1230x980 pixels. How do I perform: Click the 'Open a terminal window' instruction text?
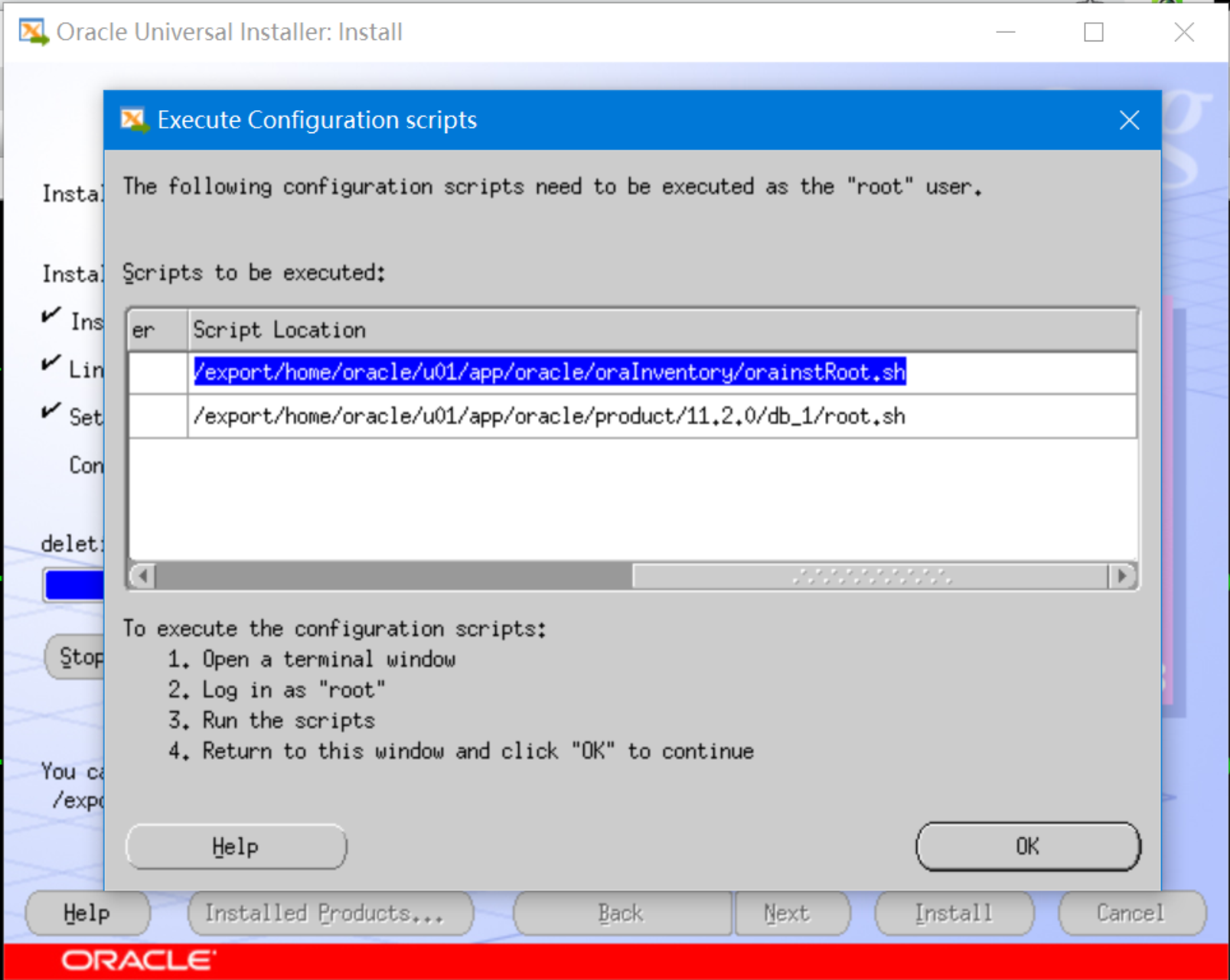tap(329, 659)
